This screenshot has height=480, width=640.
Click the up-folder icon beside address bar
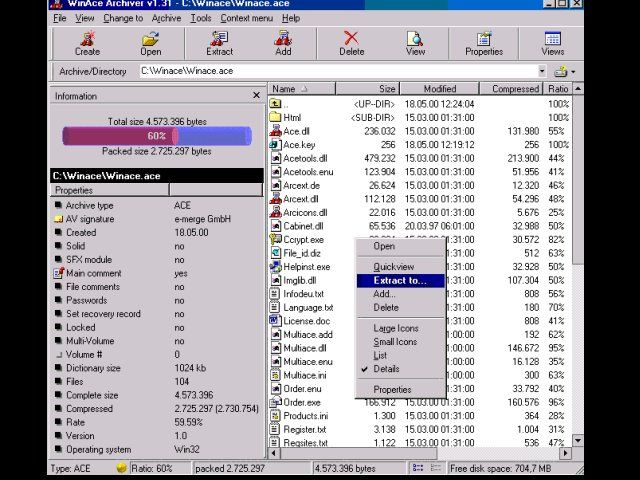(x=560, y=72)
